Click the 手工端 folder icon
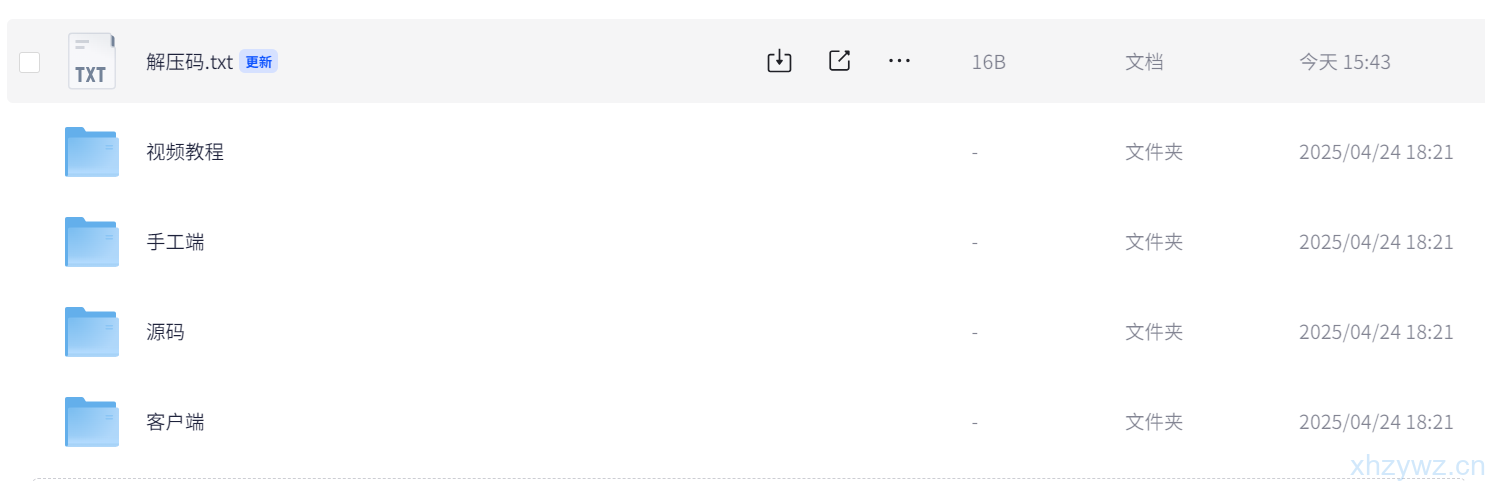1485x481 pixels. tap(91, 242)
